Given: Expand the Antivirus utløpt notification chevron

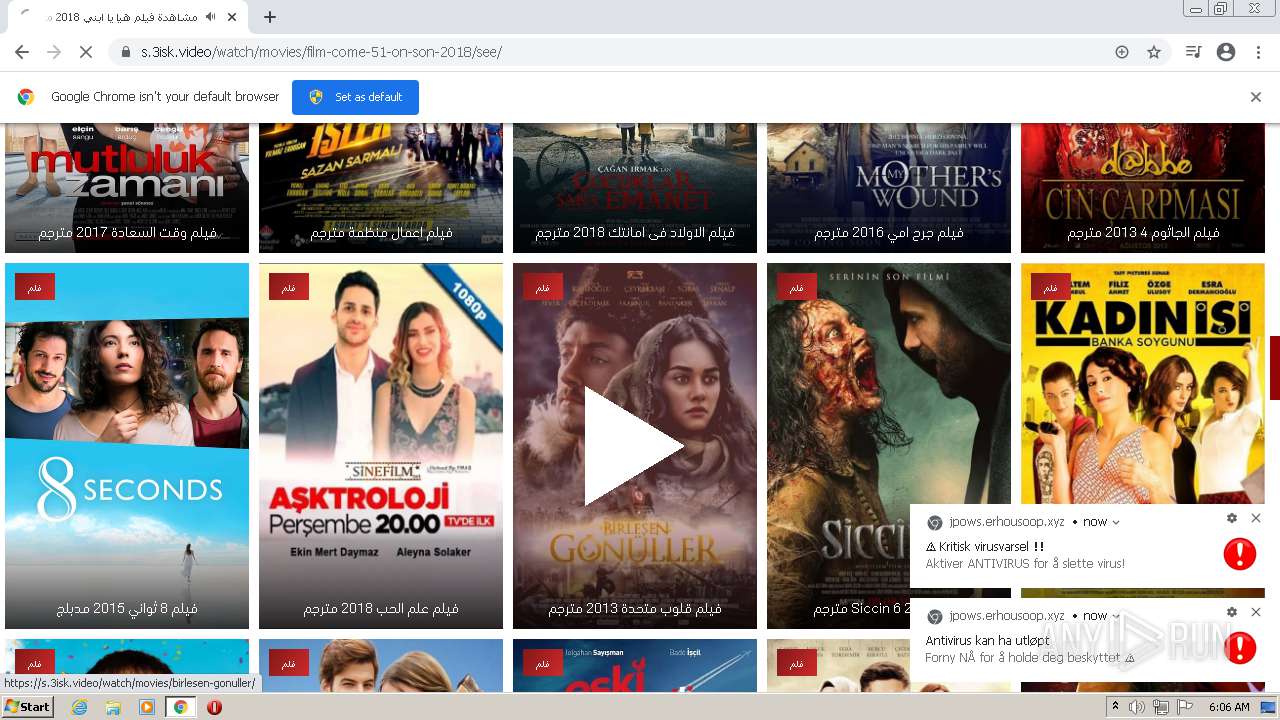Looking at the screenshot, I should coord(1116,616).
